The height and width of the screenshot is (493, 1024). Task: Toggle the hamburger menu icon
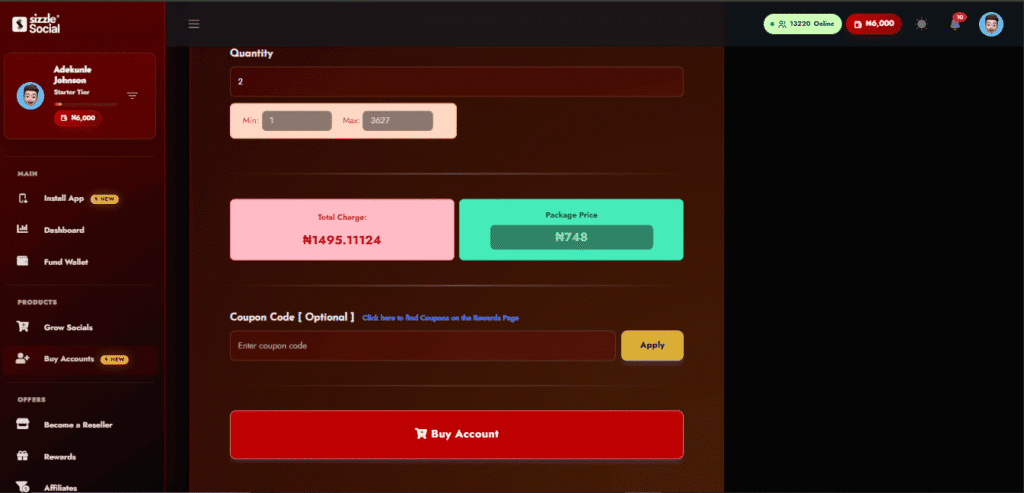click(194, 24)
